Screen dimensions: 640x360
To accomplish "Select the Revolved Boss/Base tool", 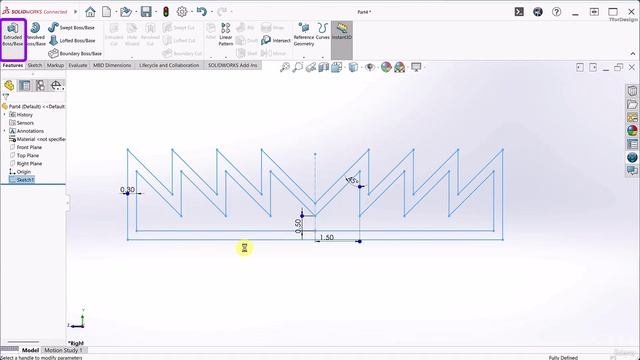I will point(36,35).
